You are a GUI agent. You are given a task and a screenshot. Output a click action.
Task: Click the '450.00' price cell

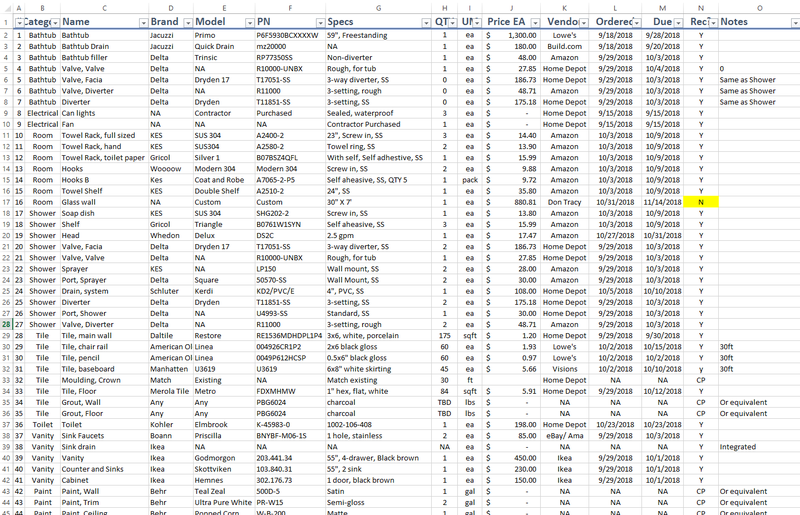[x=511, y=458]
